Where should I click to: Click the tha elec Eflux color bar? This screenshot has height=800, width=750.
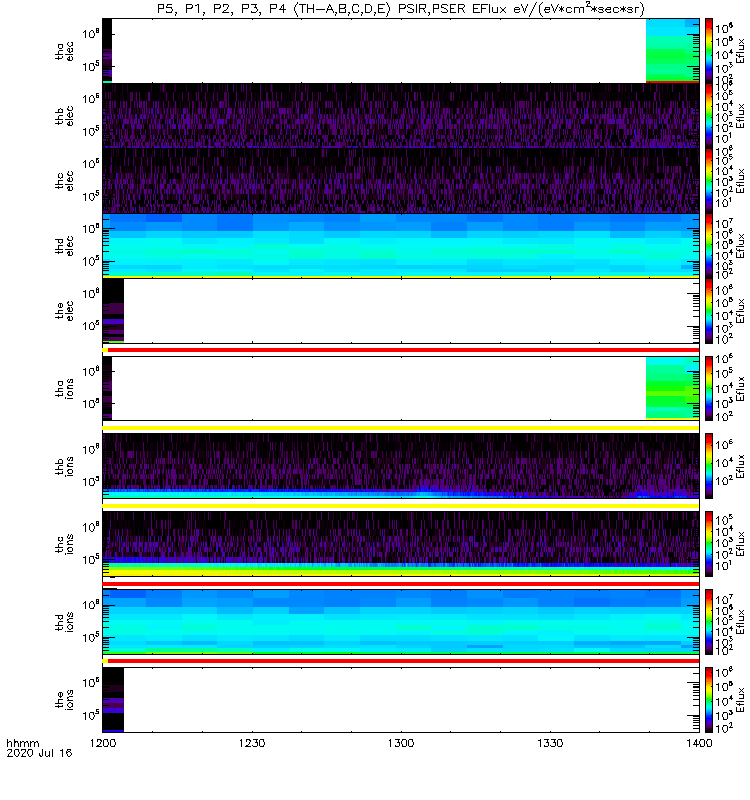(709, 50)
